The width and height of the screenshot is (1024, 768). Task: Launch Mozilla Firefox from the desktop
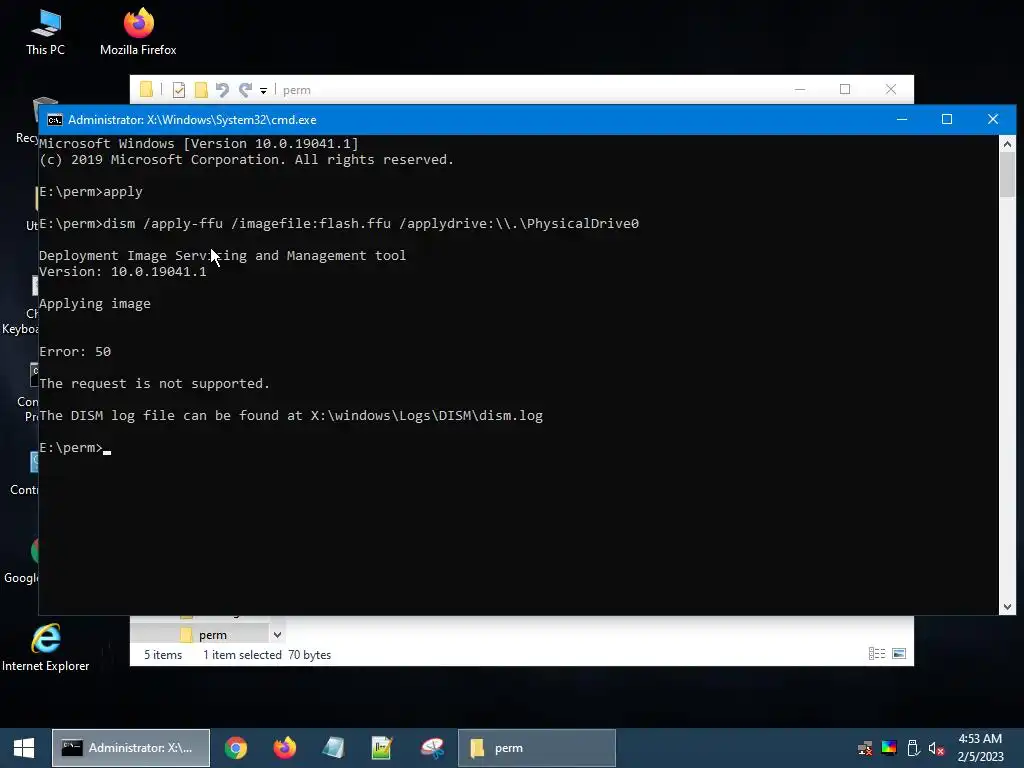[x=138, y=32]
